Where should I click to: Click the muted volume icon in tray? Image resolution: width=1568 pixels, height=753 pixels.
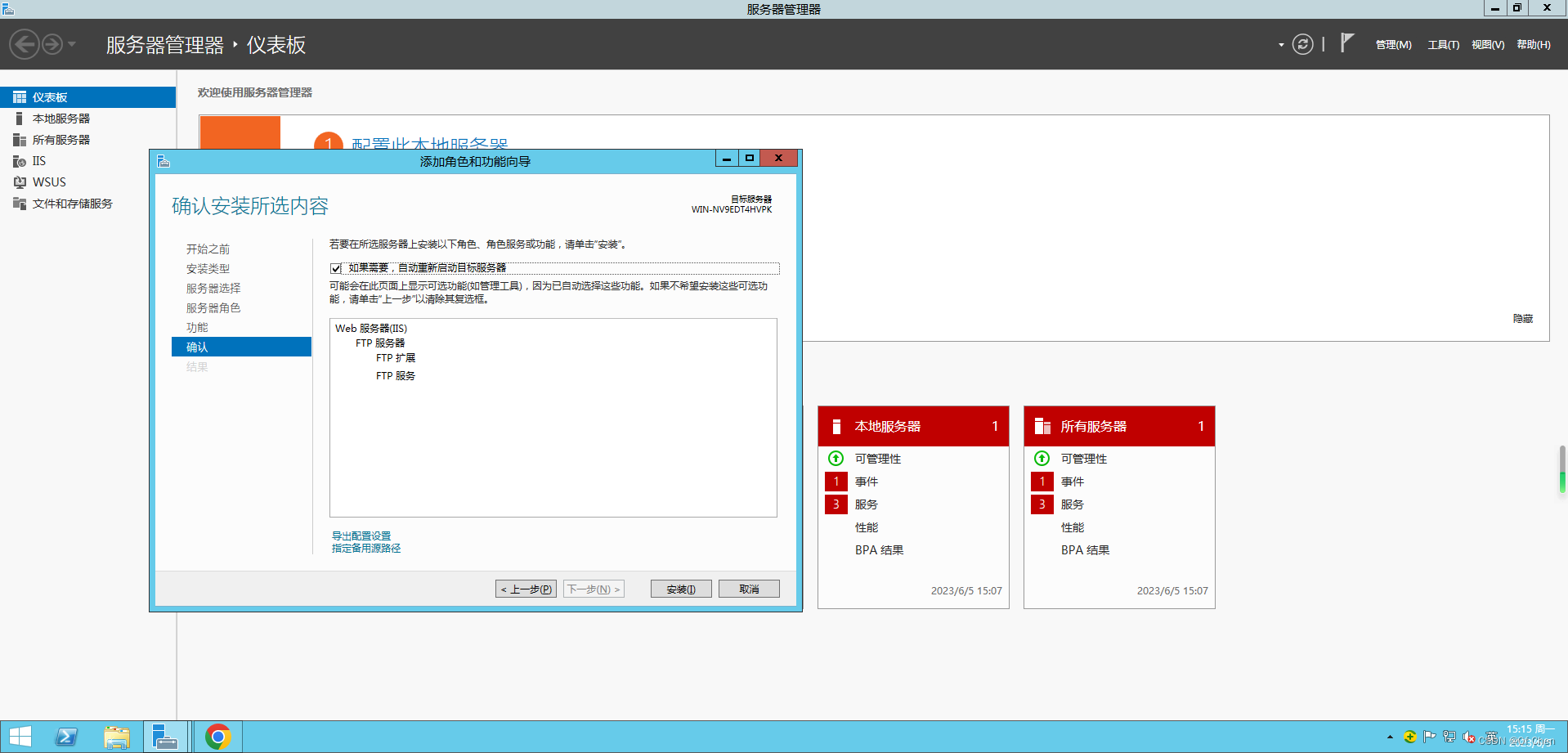pos(1469,737)
